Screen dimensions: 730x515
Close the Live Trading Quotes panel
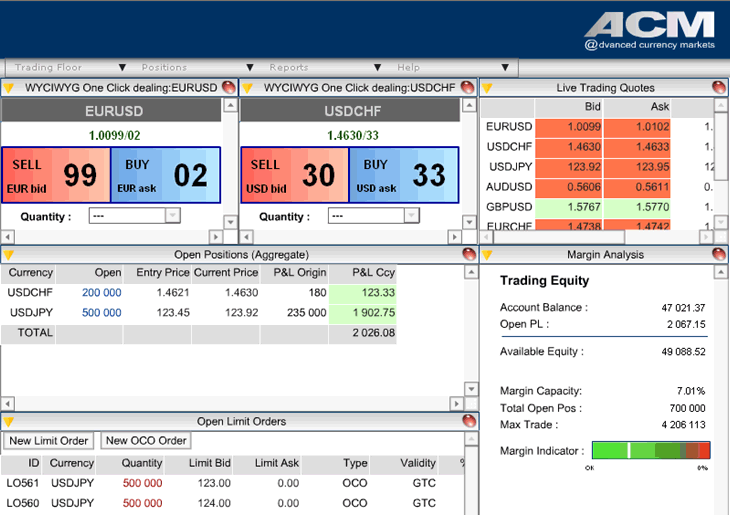pyautogui.click(x=719, y=87)
